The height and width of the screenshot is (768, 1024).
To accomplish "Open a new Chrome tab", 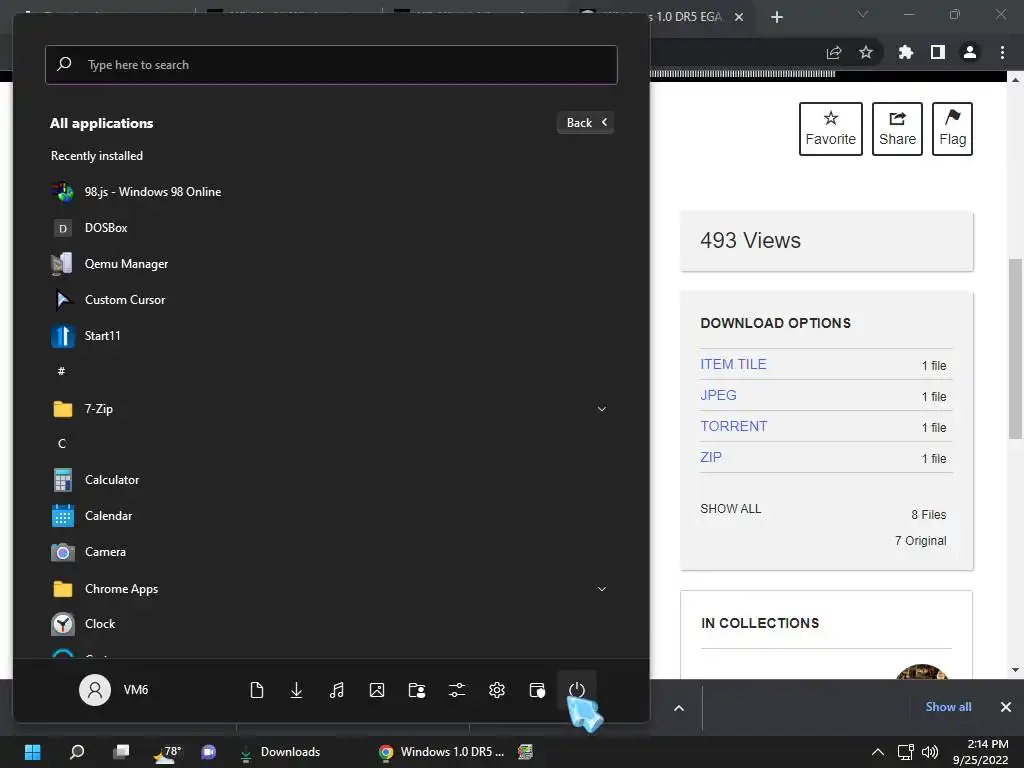I will 776,17.
